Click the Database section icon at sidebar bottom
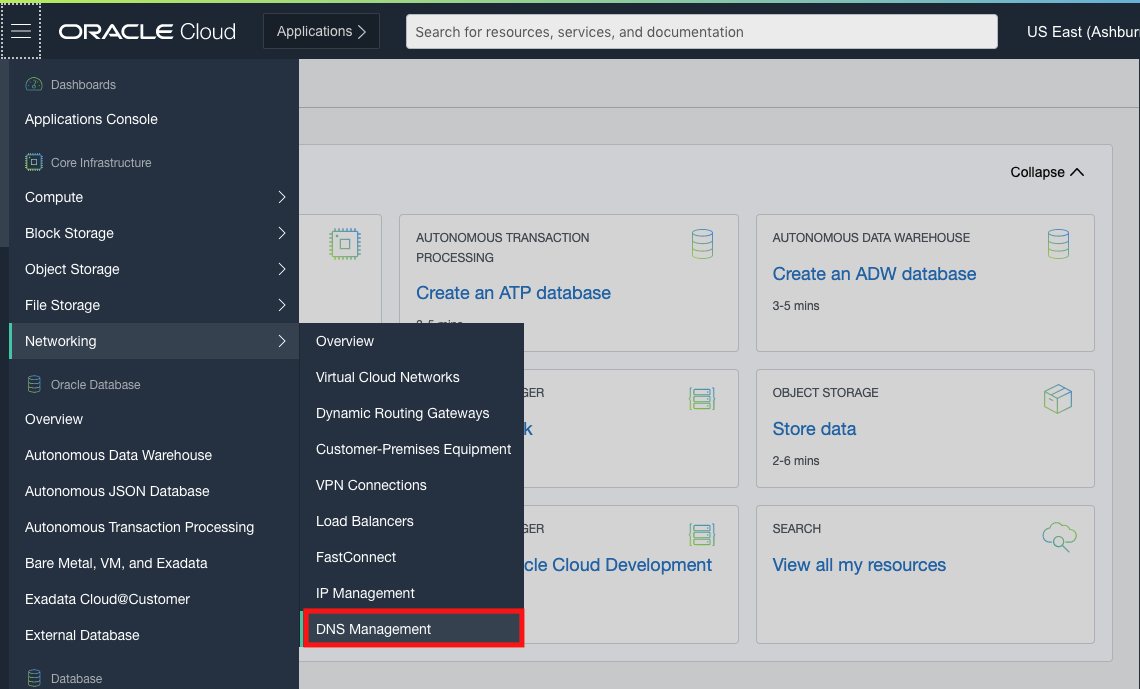The height and width of the screenshot is (689, 1140). tap(34, 677)
